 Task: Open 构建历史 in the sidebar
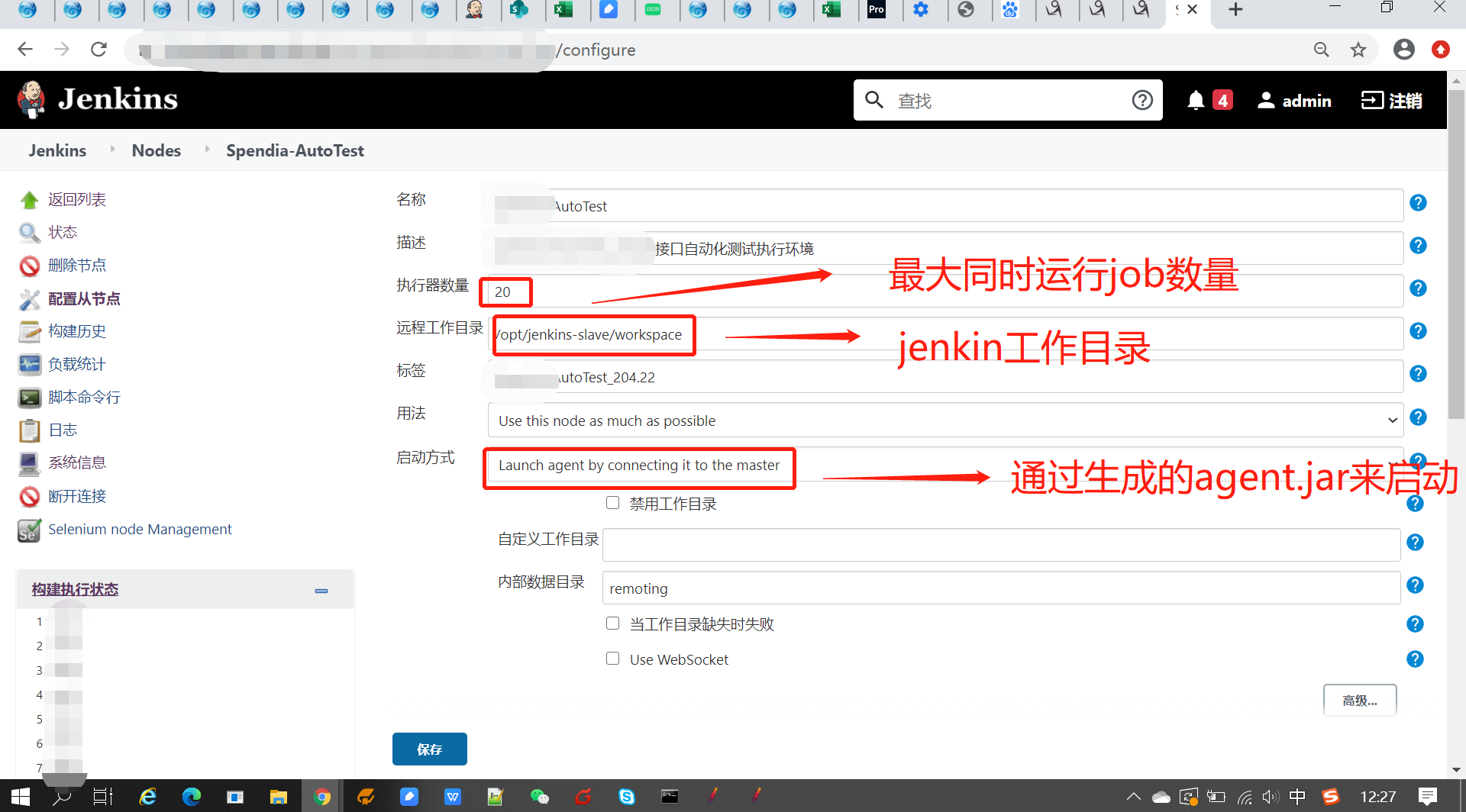(x=77, y=331)
